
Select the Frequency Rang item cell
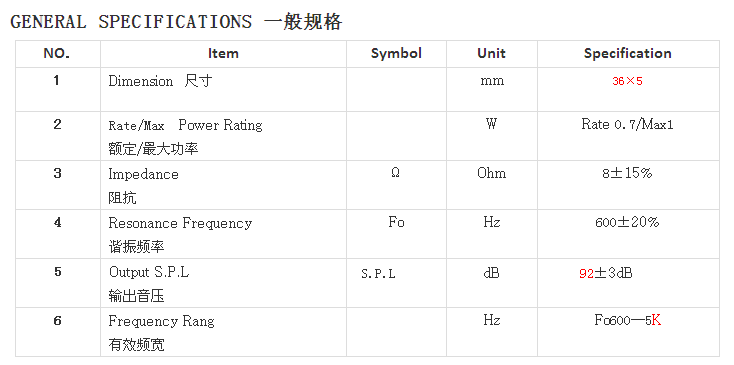pyautogui.click(x=223, y=332)
